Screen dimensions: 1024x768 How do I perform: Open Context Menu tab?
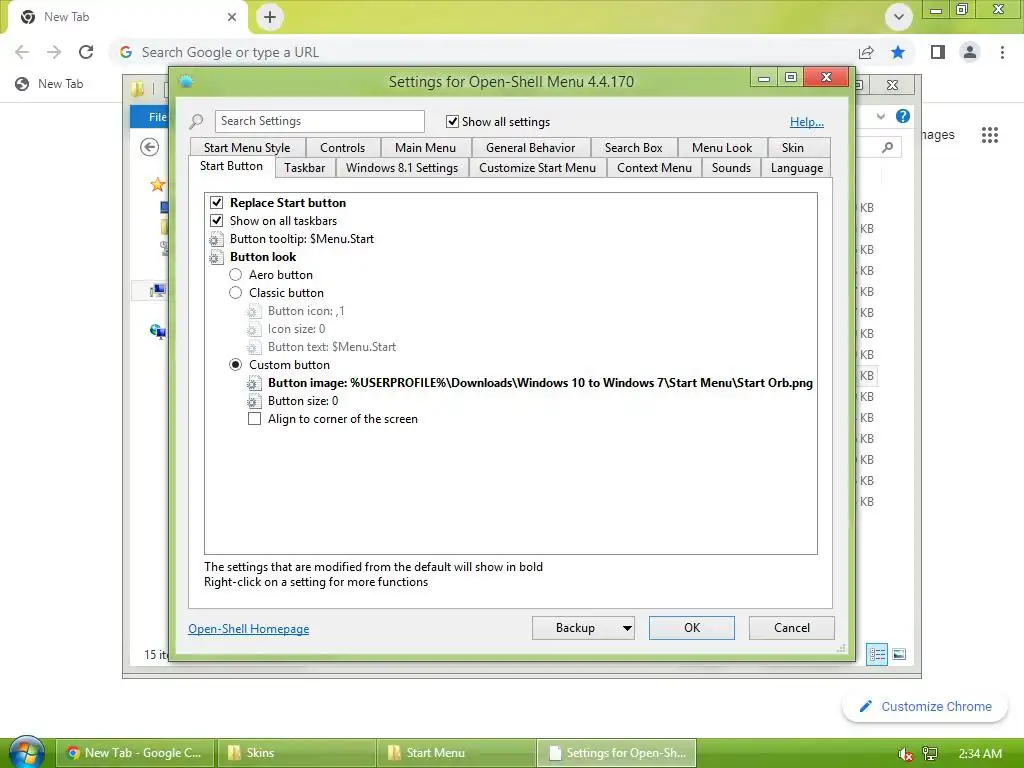(x=654, y=168)
